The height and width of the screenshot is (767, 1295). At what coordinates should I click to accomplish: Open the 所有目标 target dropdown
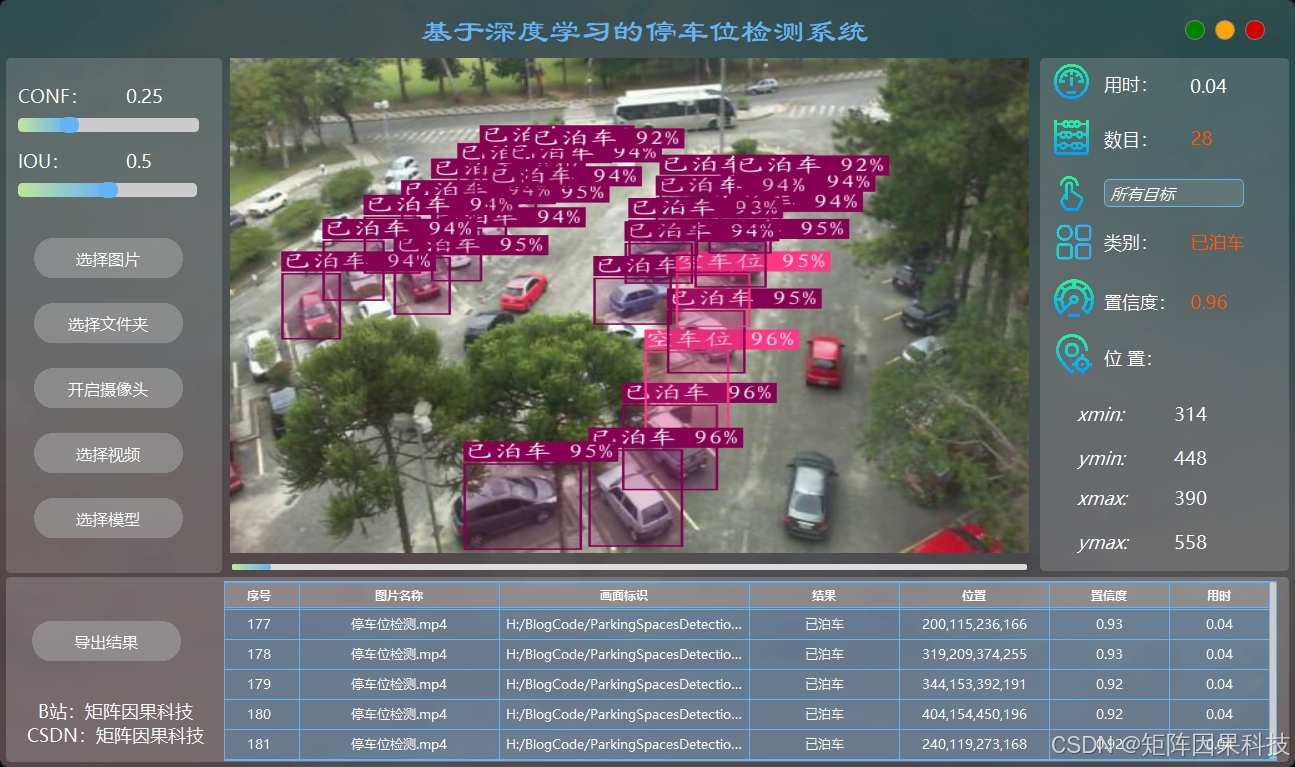point(1173,192)
